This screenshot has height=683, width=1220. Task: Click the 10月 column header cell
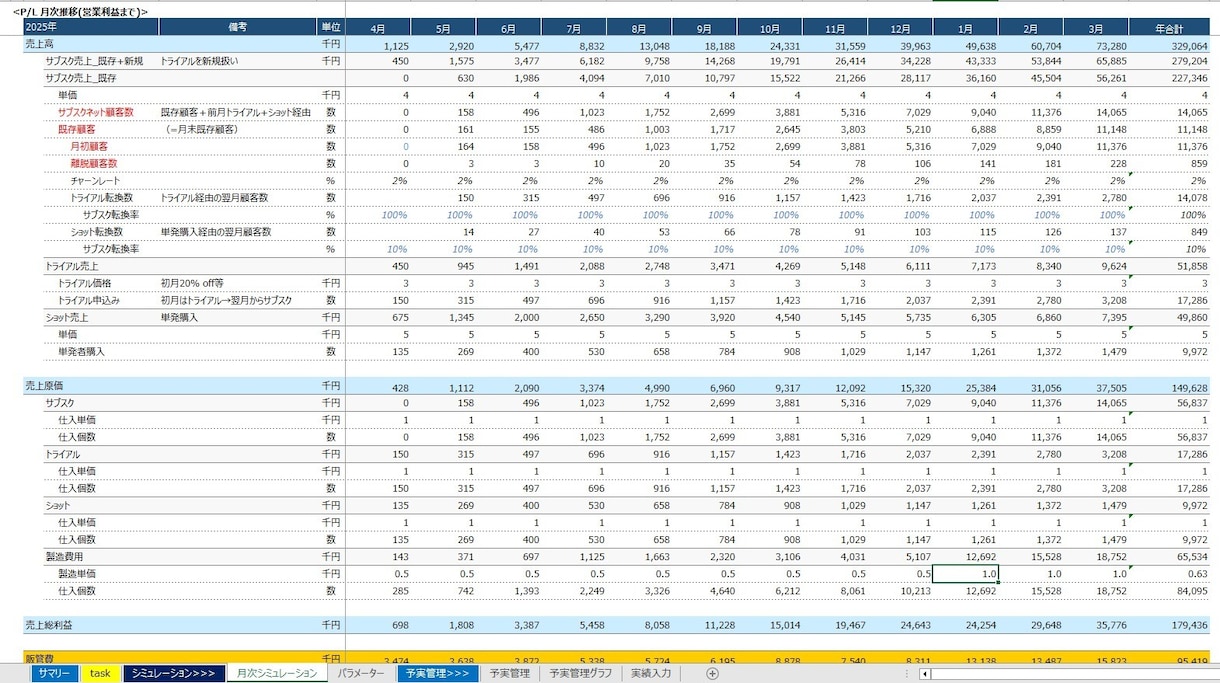point(770,27)
